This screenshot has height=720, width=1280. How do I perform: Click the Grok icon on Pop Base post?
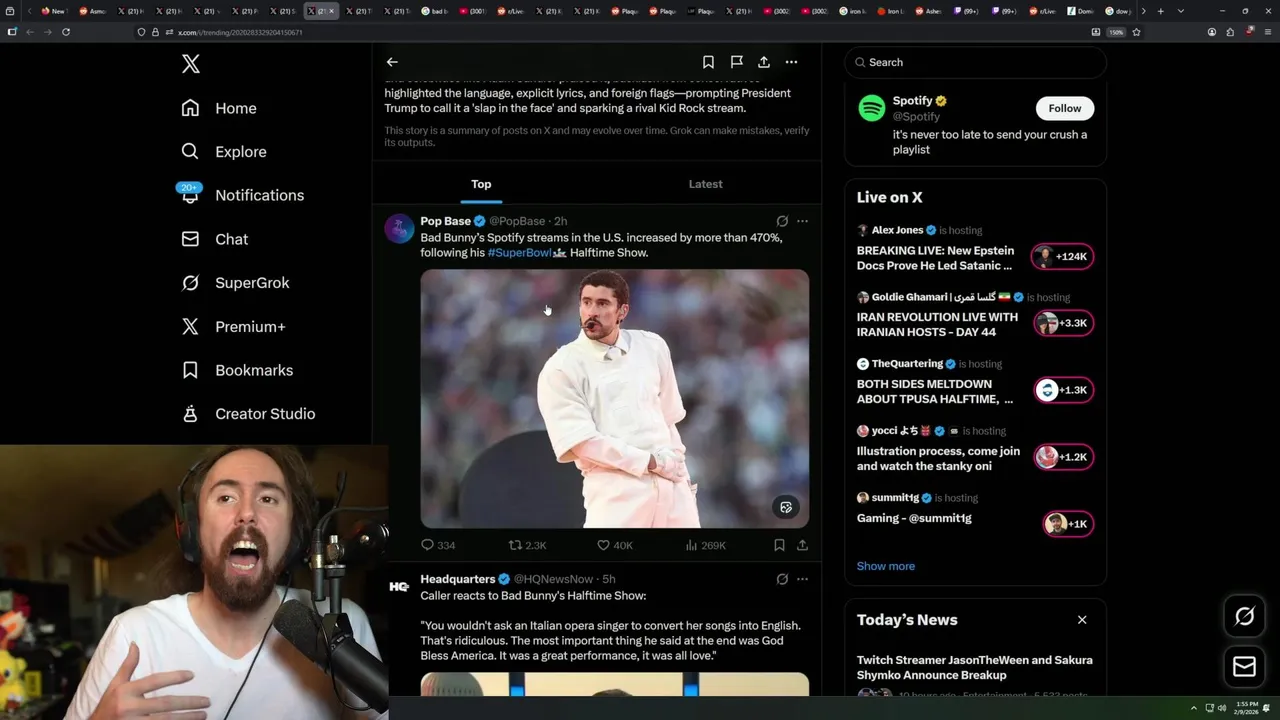782,221
